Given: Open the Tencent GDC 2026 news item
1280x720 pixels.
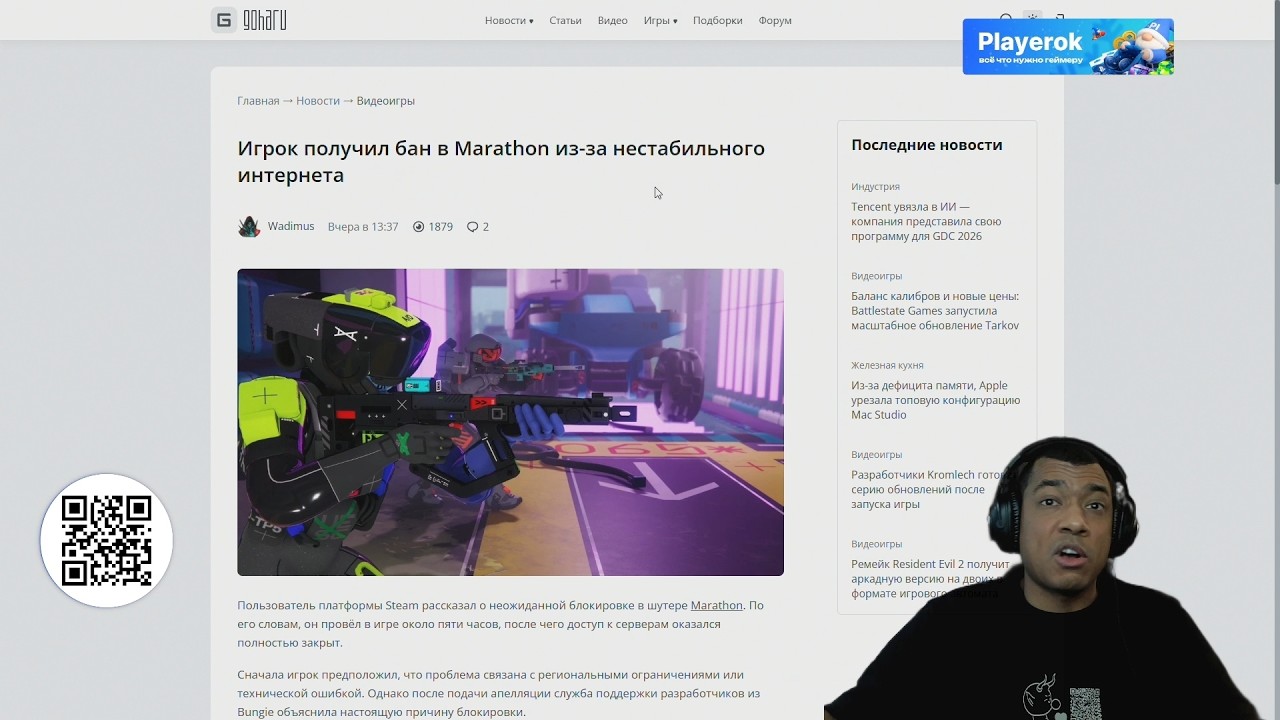Looking at the screenshot, I should tap(926, 222).
